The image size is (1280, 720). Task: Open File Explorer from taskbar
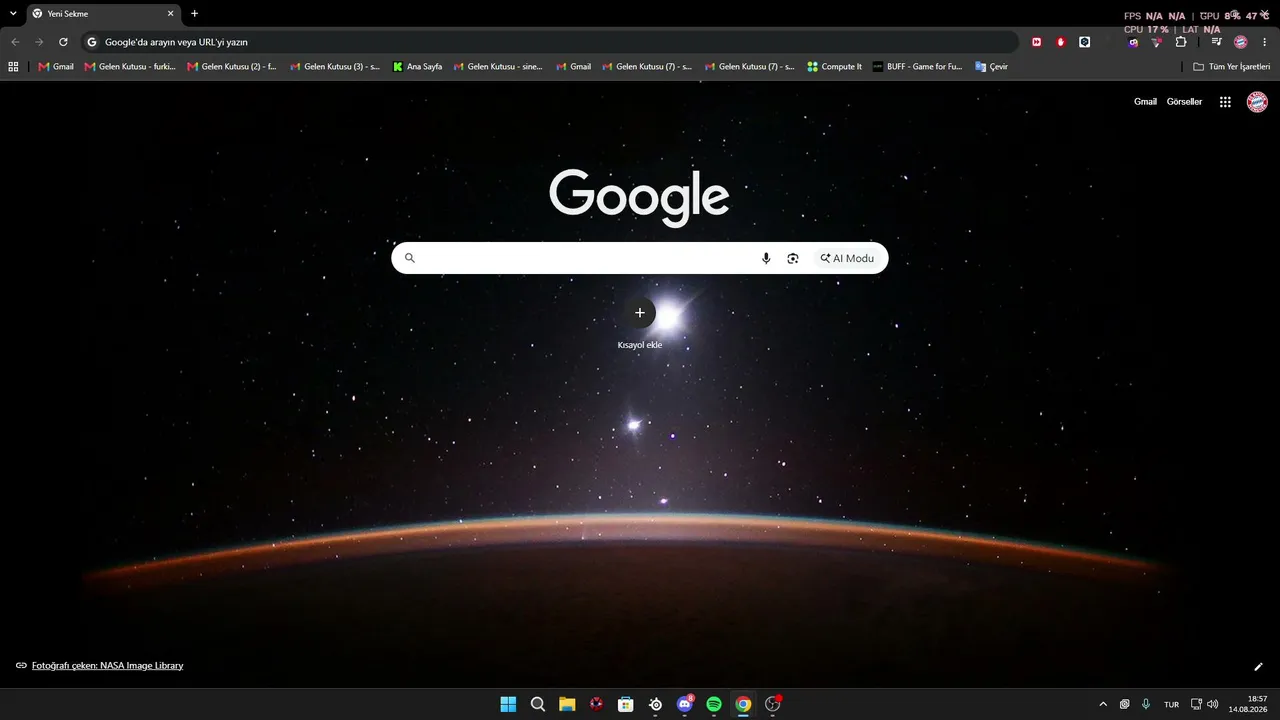click(567, 704)
